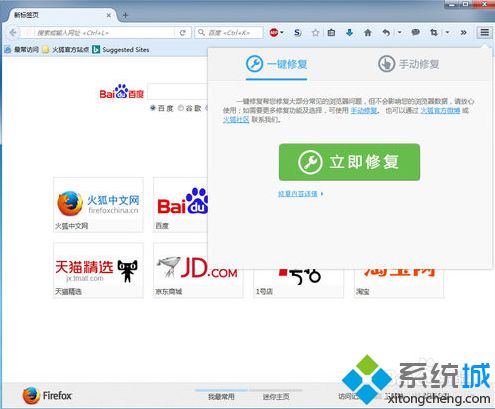Screen dimensions: 495x409
Task: Open Suggested Sites bookmark
Action: pos(121,50)
